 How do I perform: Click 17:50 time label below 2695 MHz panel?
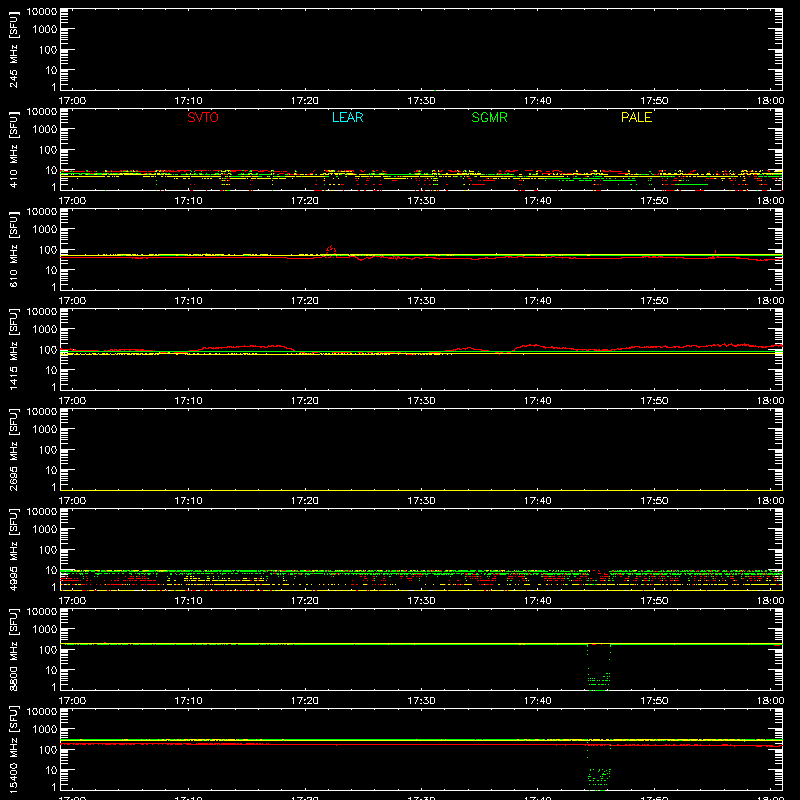(x=654, y=501)
